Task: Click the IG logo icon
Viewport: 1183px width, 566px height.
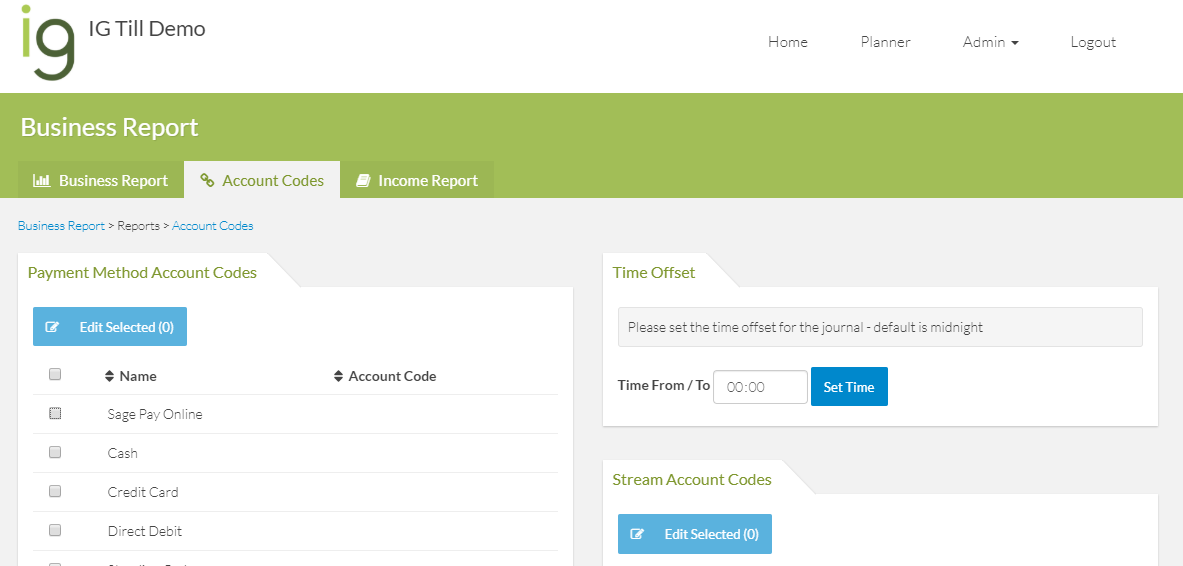Action: tap(47, 42)
